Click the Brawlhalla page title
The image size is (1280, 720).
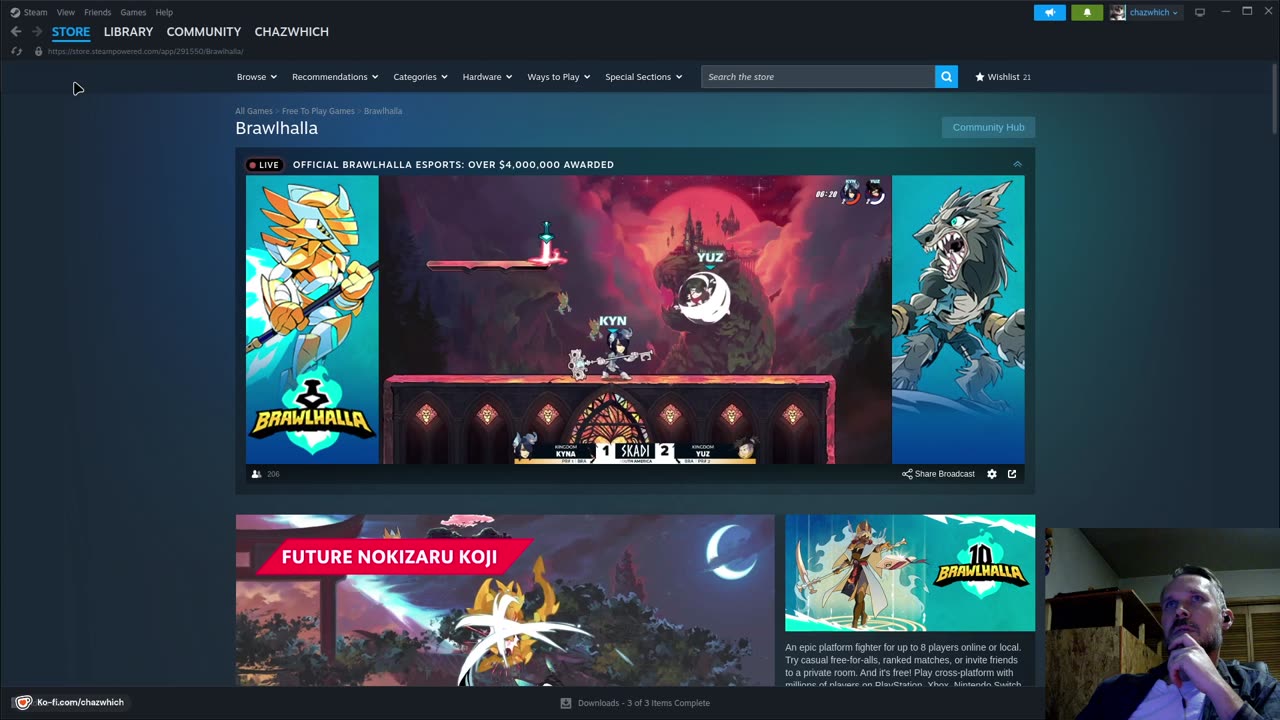tap(276, 128)
